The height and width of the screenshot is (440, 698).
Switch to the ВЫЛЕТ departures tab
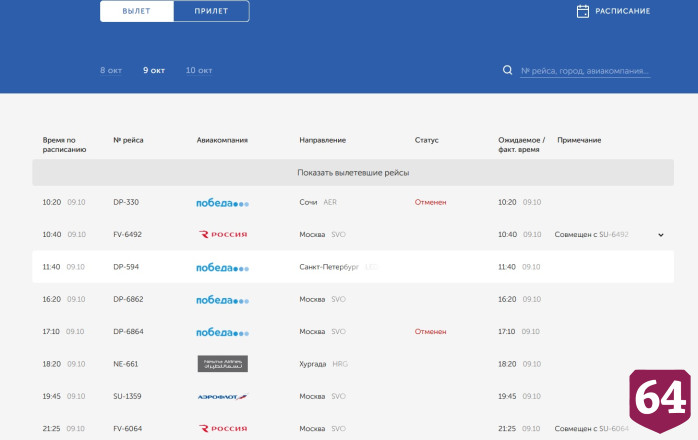pos(137,11)
